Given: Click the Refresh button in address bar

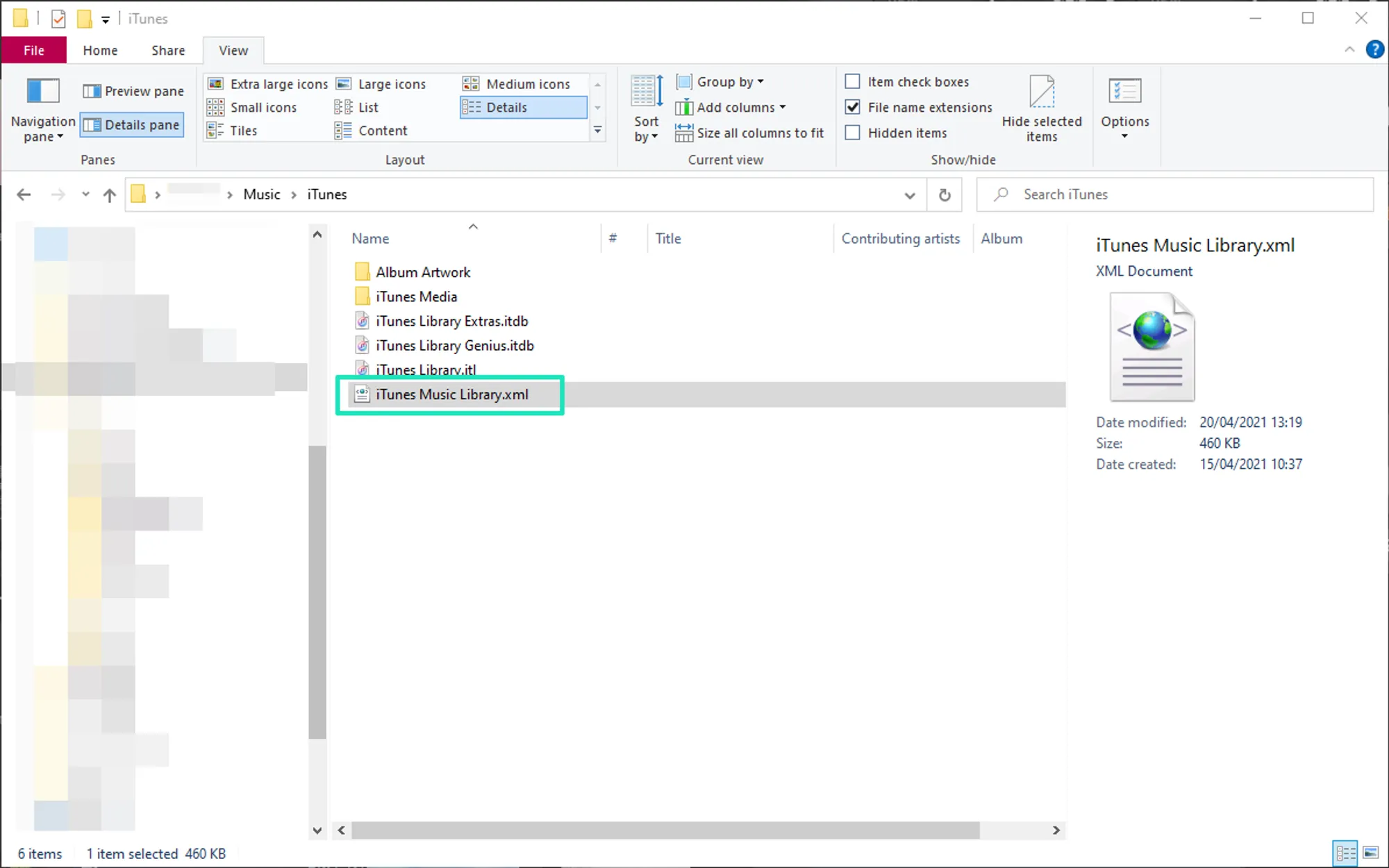Looking at the screenshot, I should (945, 195).
